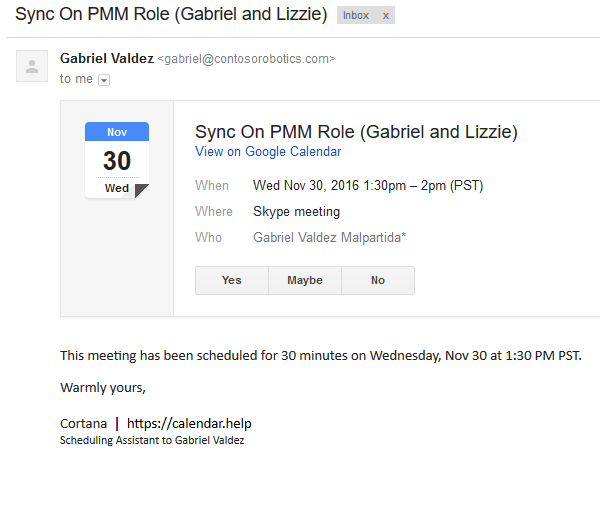Screen dimensions: 611x505
Task: Respond Maybe to the meeting invitation
Action: pyautogui.click(x=305, y=280)
